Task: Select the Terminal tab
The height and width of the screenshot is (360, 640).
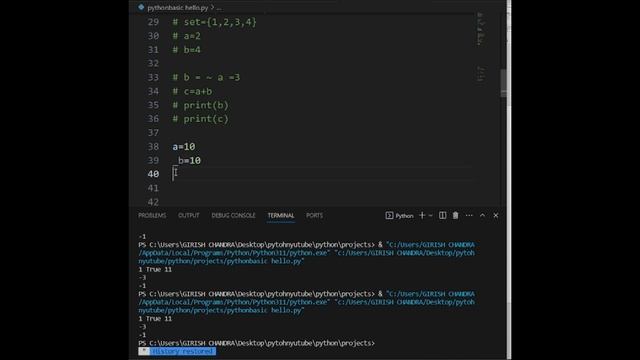Action: click(x=281, y=216)
